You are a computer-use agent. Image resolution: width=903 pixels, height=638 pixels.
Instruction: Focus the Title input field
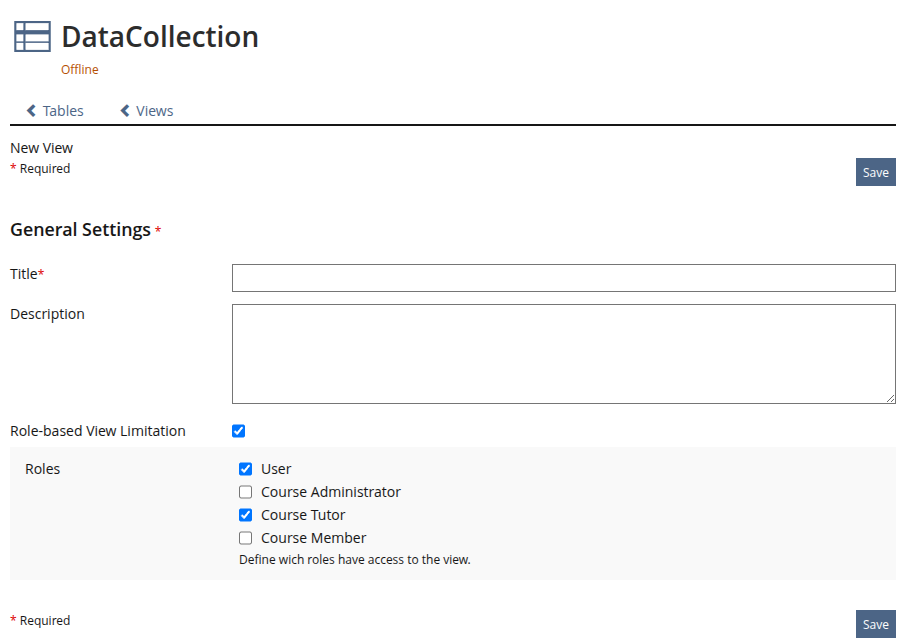click(563, 278)
